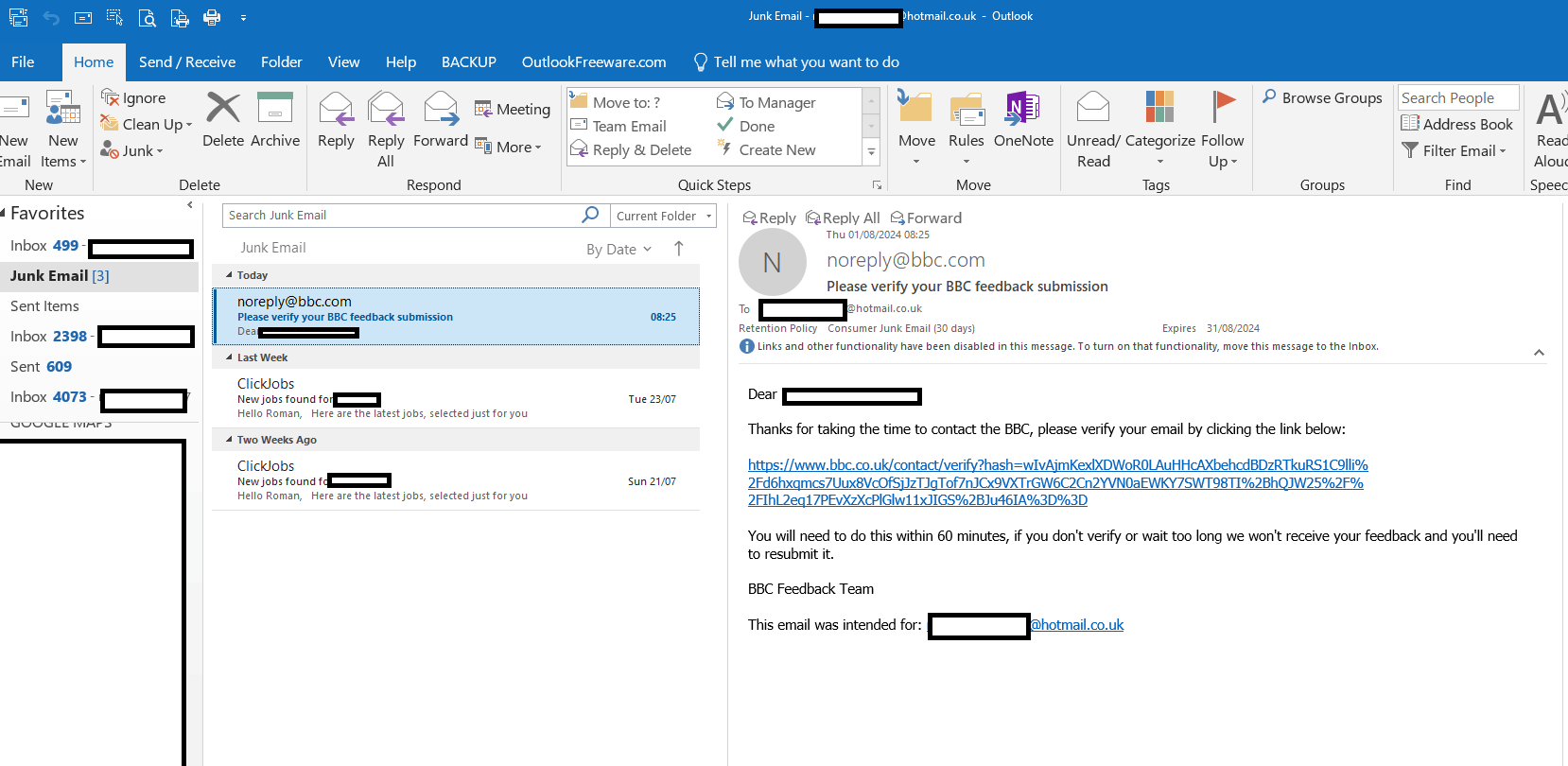1568x766 pixels.
Task: Click the ribbon Forward icon
Action: click(441, 108)
